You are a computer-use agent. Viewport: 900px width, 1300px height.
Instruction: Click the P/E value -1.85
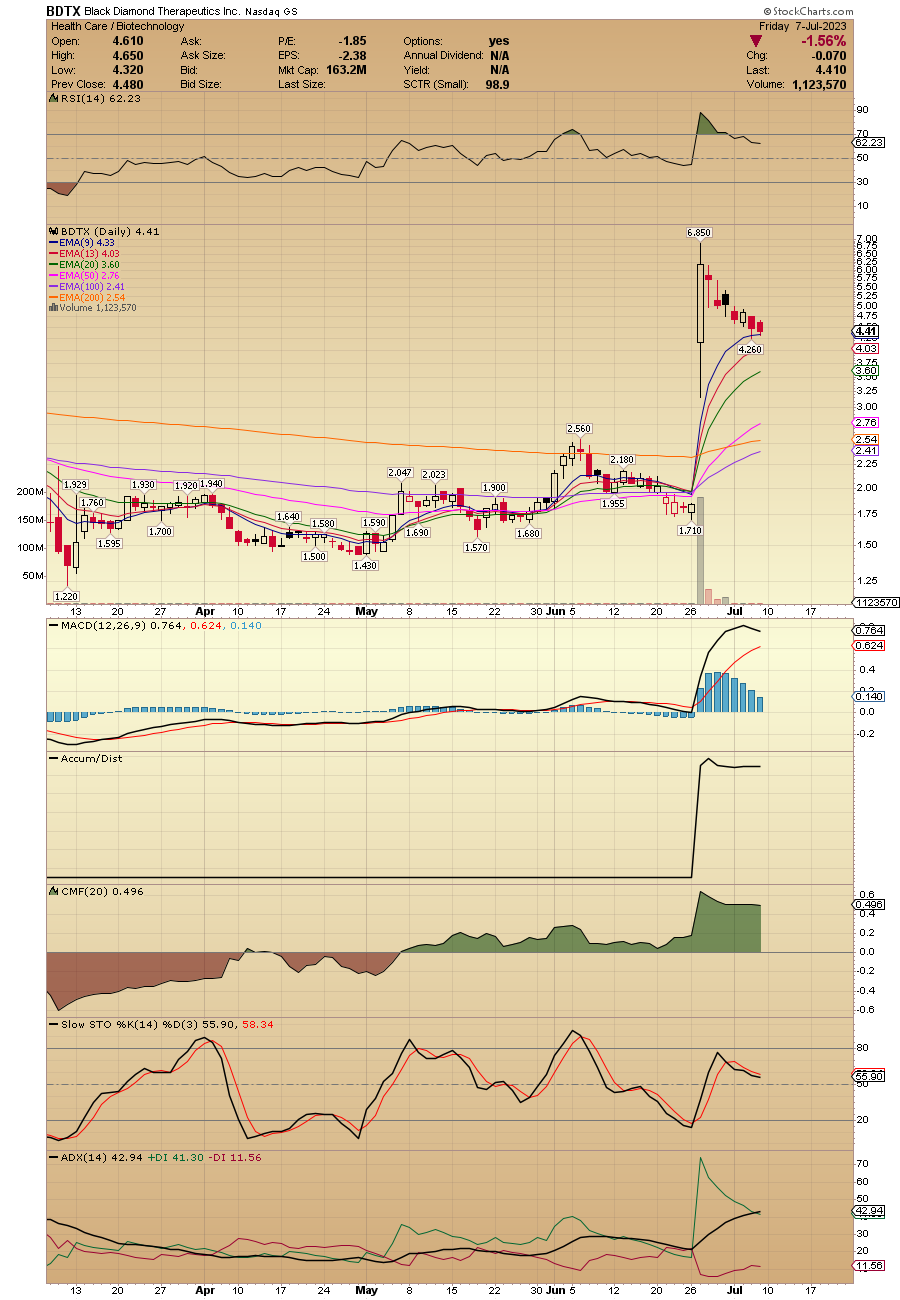click(353, 41)
